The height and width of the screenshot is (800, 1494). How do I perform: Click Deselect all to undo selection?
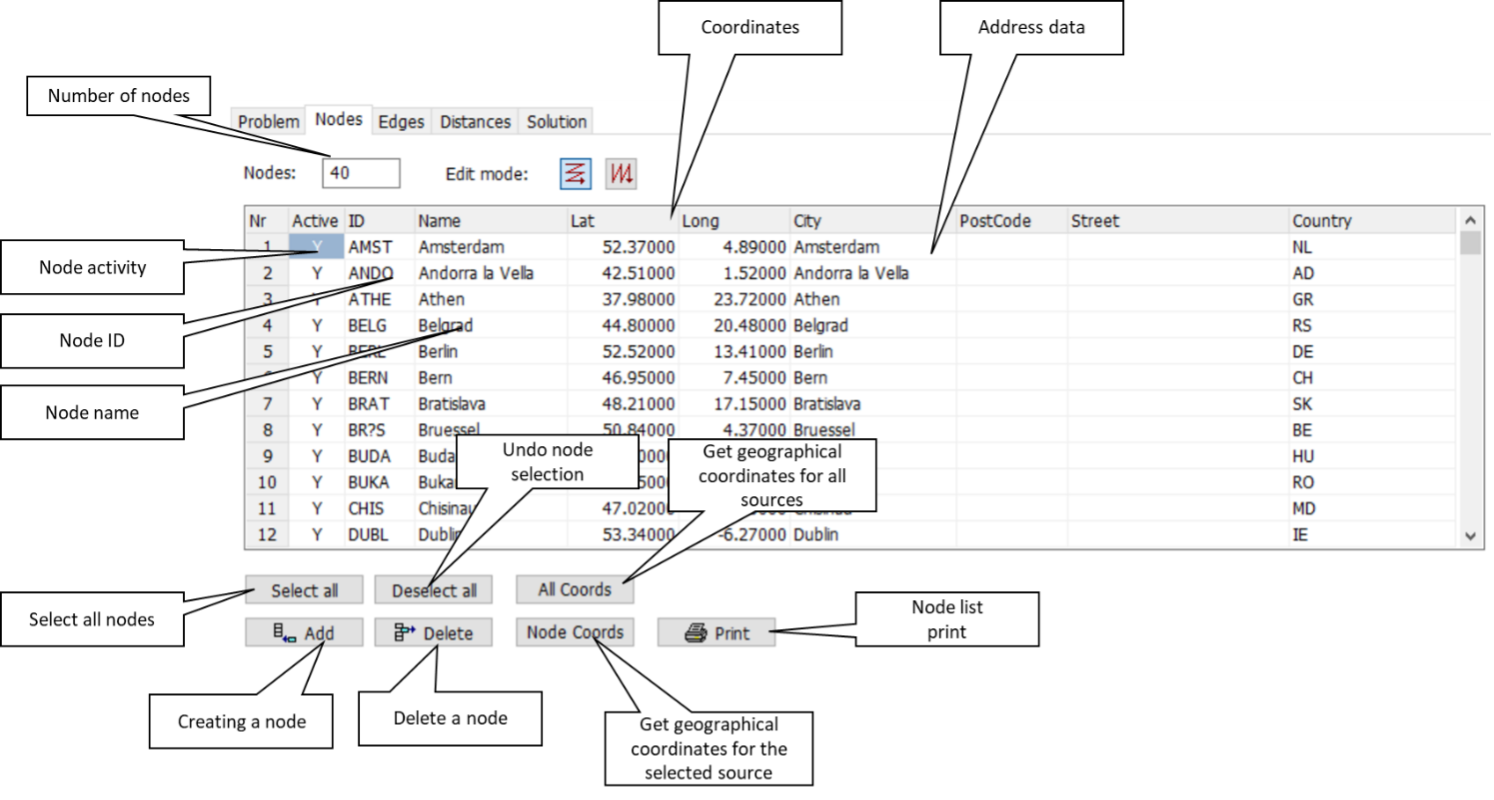(434, 589)
